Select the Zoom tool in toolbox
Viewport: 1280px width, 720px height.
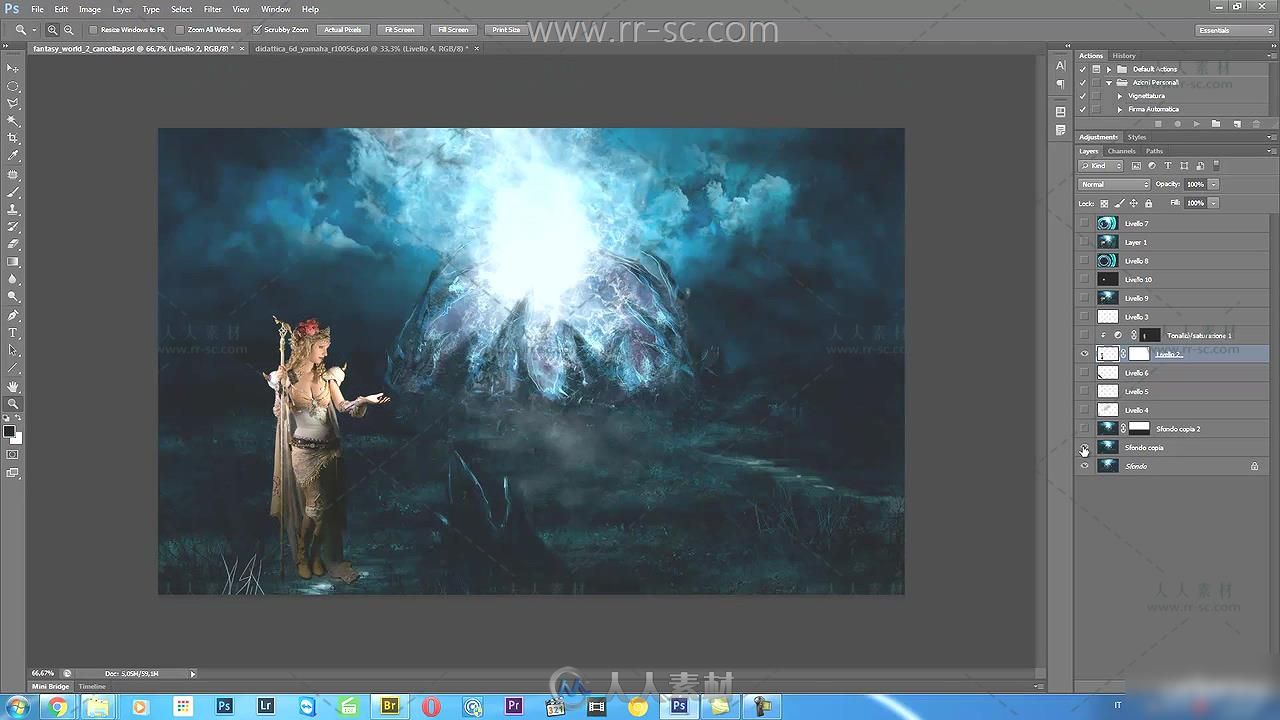[13, 403]
